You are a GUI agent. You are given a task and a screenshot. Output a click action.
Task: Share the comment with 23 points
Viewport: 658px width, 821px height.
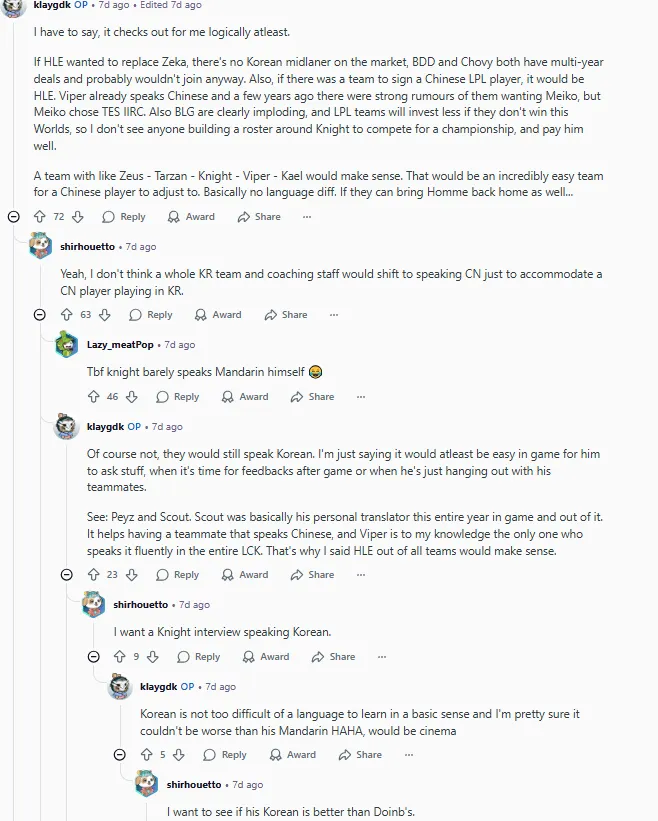312,575
